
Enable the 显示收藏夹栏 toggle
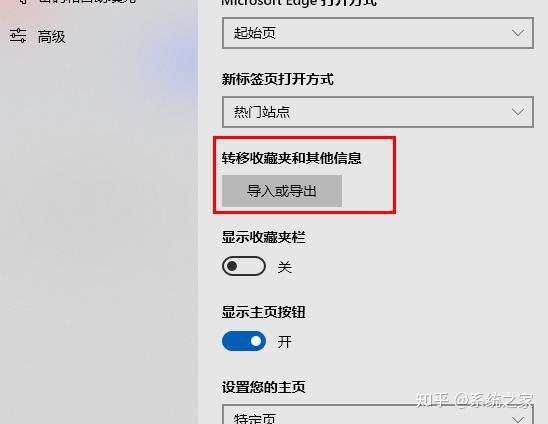click(x=244, y=266)
